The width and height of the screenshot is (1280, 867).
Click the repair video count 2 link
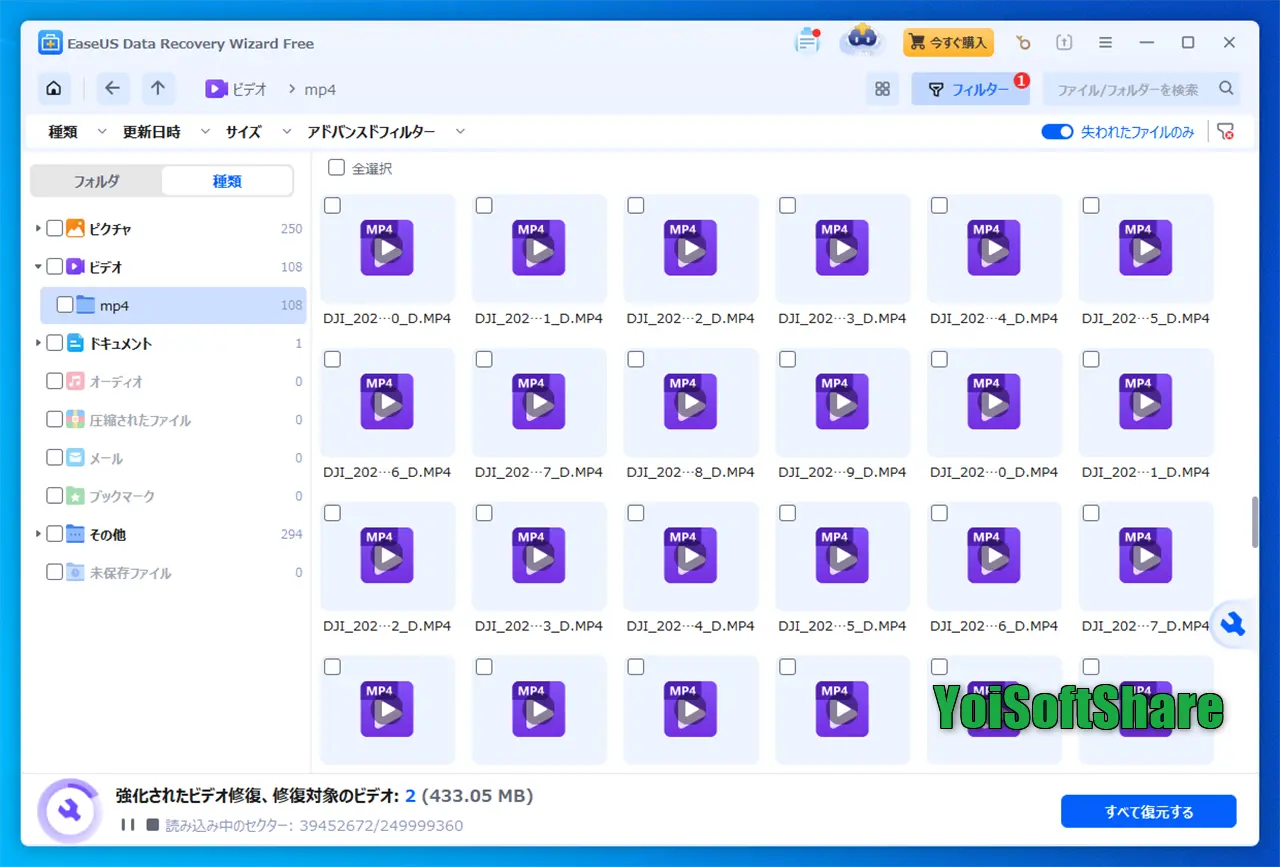tap(410, 796)
